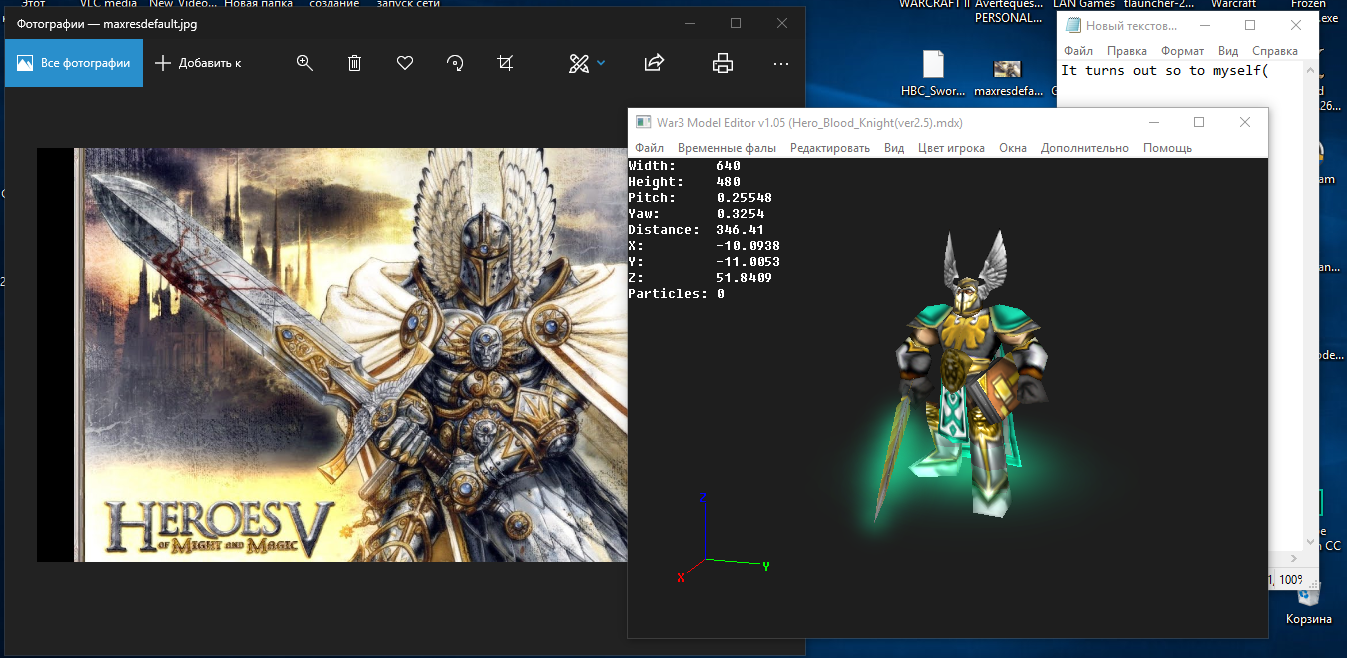Click the Notepad title bar icon
The height and width of the screenshot is (658, 1347).
[x=1073, y=25]
